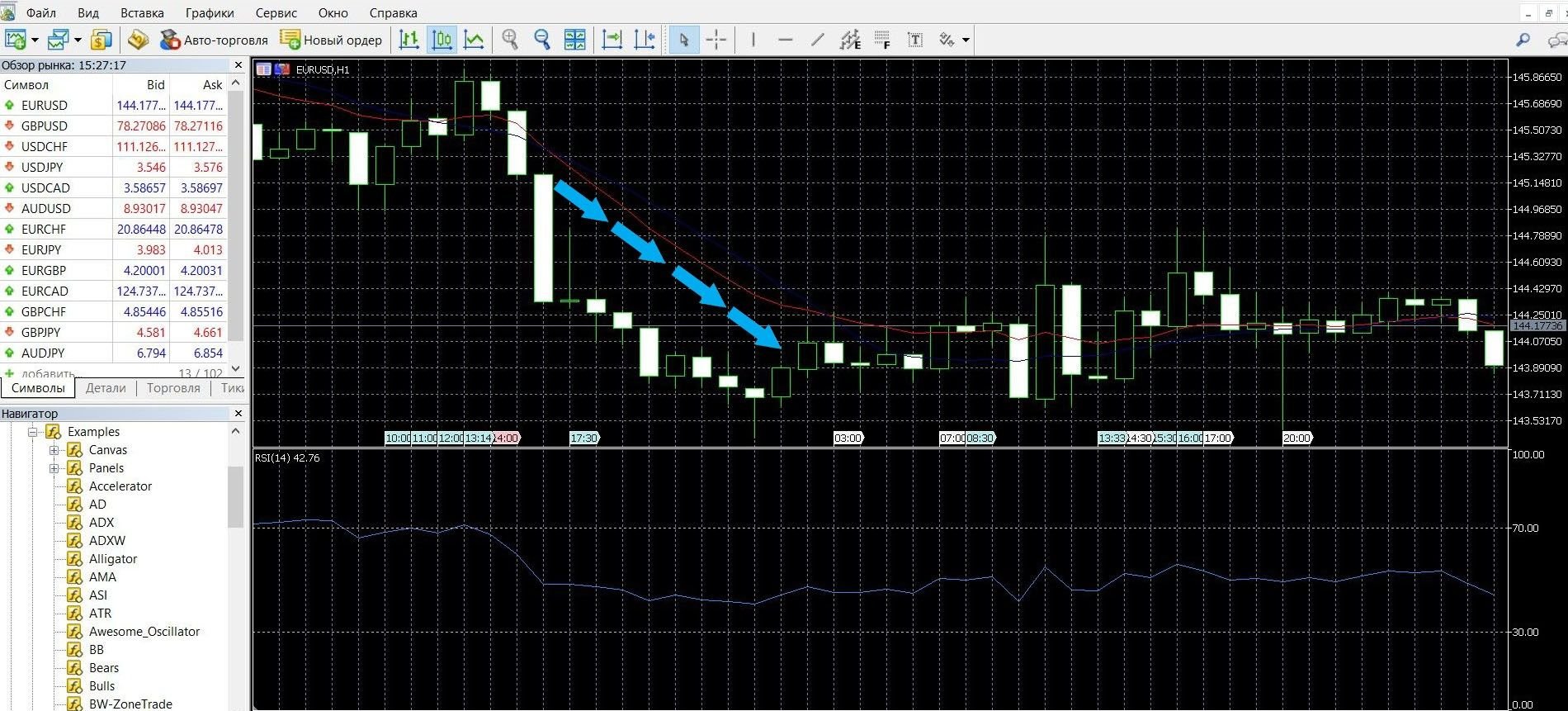The height and width of the screenshot is (711, 1568).
Task: Expand the Canvas tree node
Action: [x=54, y=450]
